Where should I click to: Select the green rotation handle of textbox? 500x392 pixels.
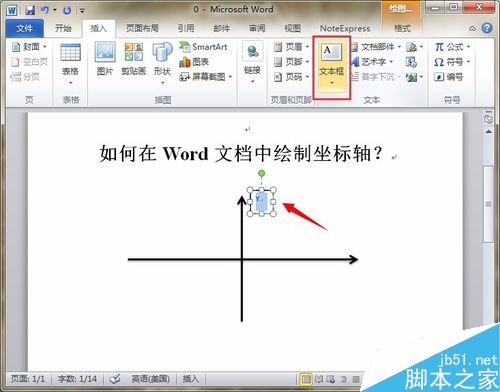pyautogui.click(x=262, y=173)
